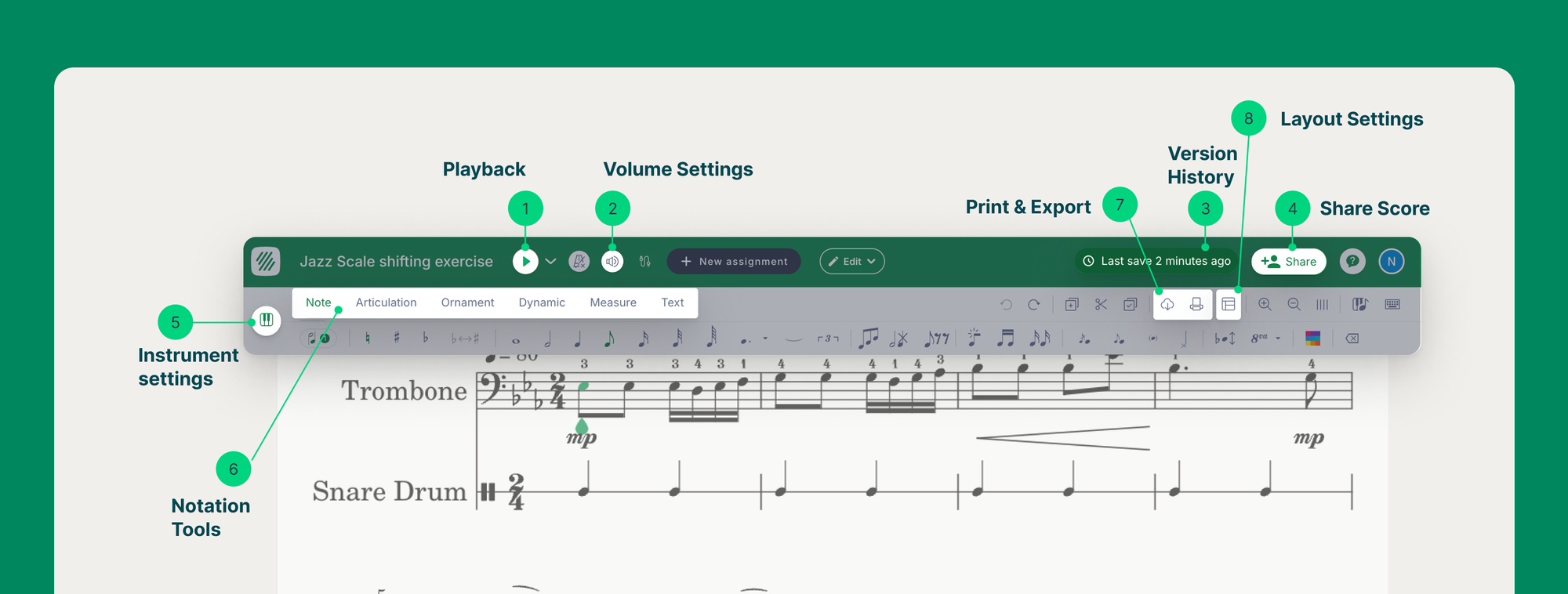Image resolution: width=1568 pixels, height=594 pixels.
Task: Toggle the voice selector in note toolbar
Action: coord(318,339)
